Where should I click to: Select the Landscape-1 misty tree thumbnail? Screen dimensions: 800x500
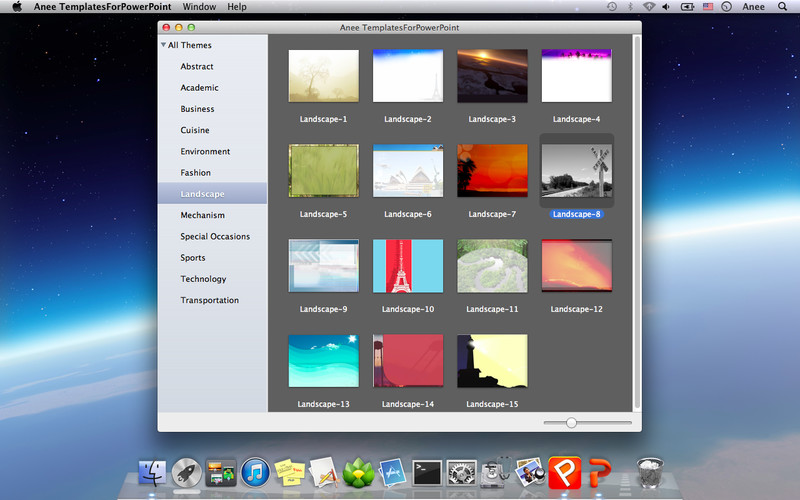click(x=323, y=76)
